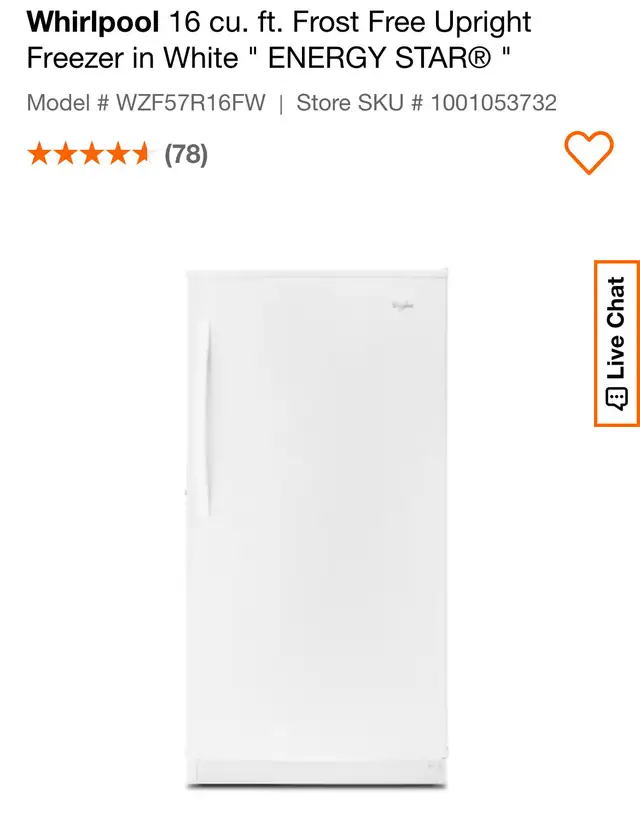This screenshot has width=640, height=814.
Task: Click the third orange rating star
Action: click(x=91, y=154)
